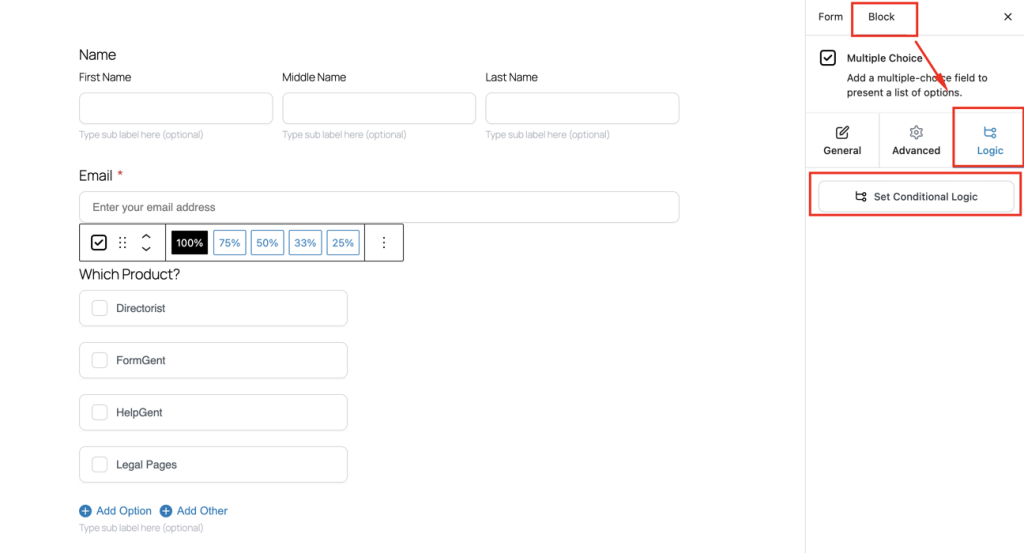Open the General settings tab
Screen dimensions: 1024x553
click(842, 140)
